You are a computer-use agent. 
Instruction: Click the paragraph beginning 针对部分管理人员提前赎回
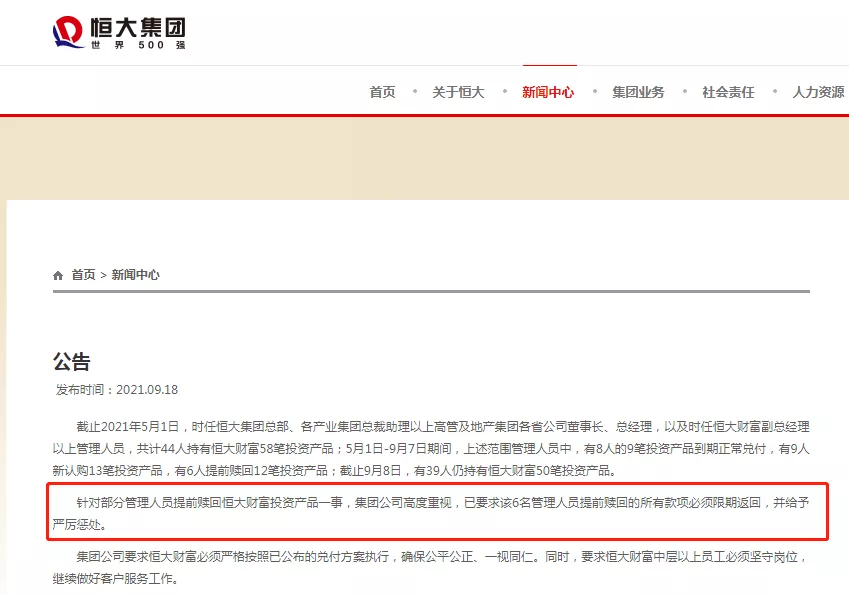(x=431, y=513)
